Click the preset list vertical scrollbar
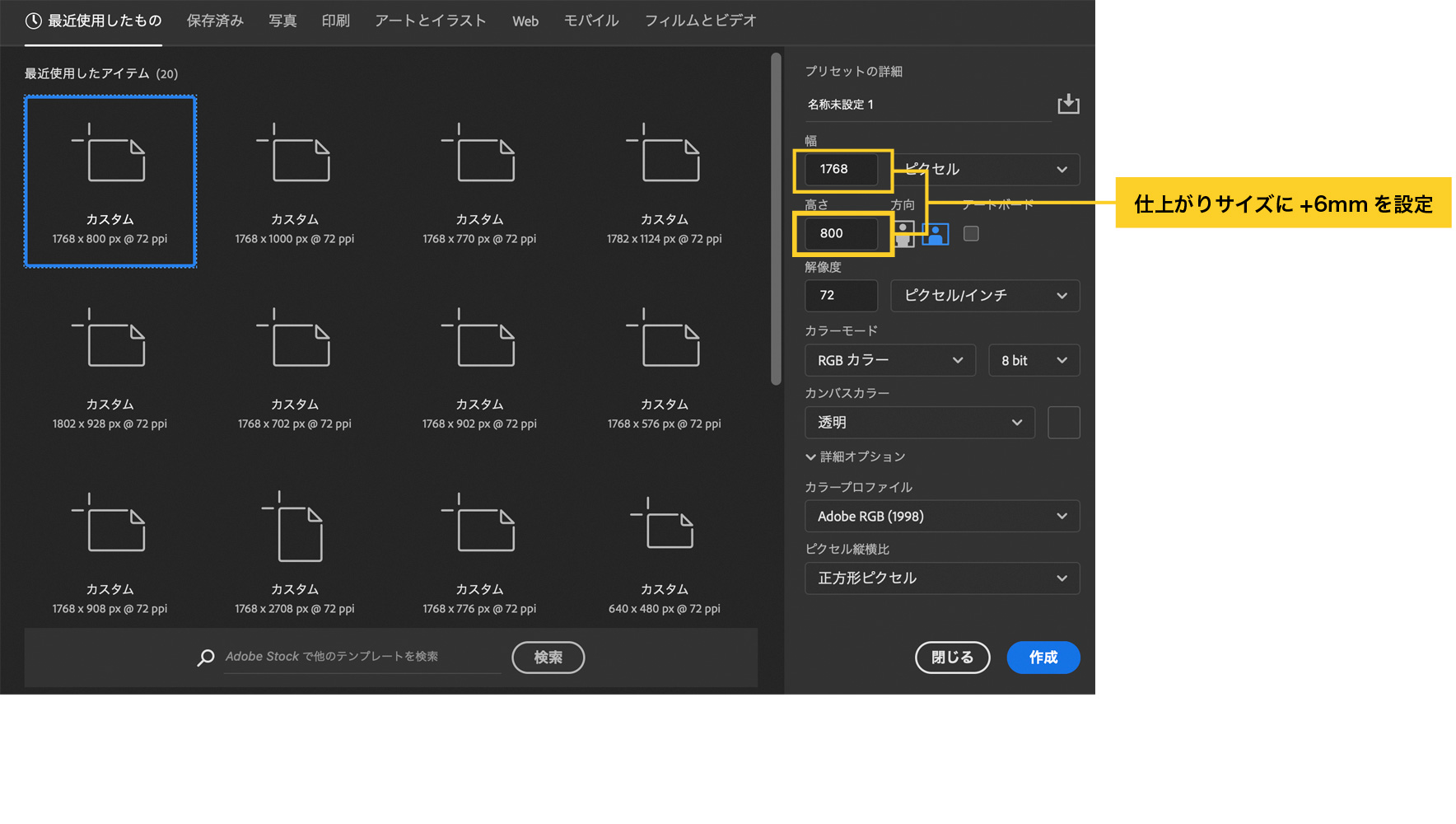The height and width of the screenshot is (824, 1456). tap(775, 218)
